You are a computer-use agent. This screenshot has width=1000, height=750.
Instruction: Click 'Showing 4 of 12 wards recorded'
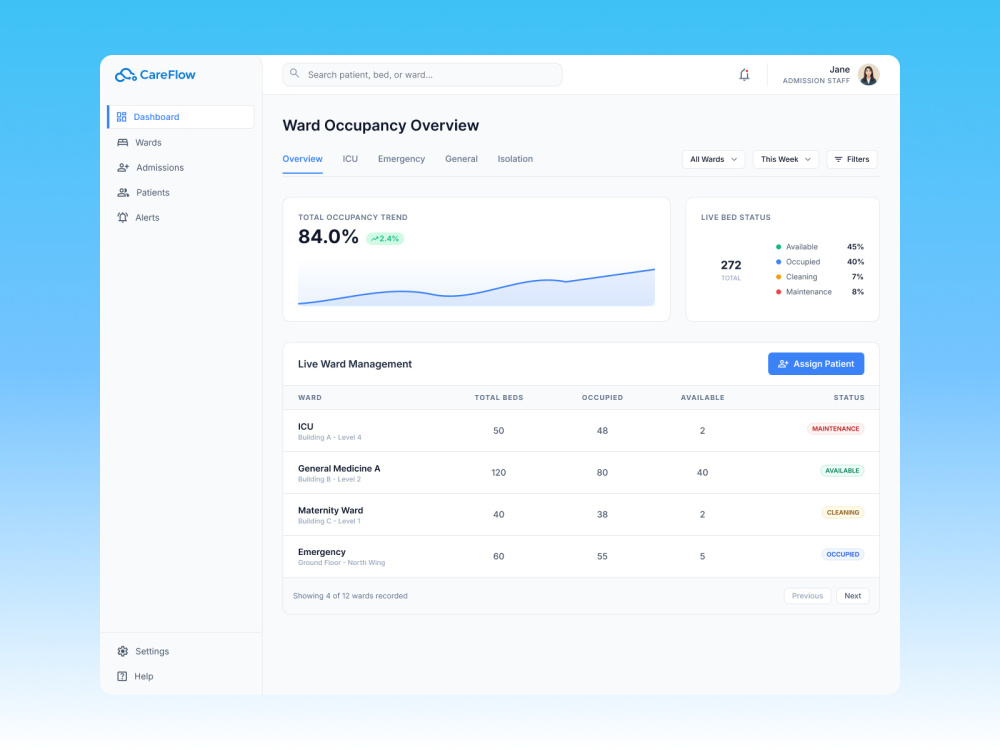coord(350,596)
